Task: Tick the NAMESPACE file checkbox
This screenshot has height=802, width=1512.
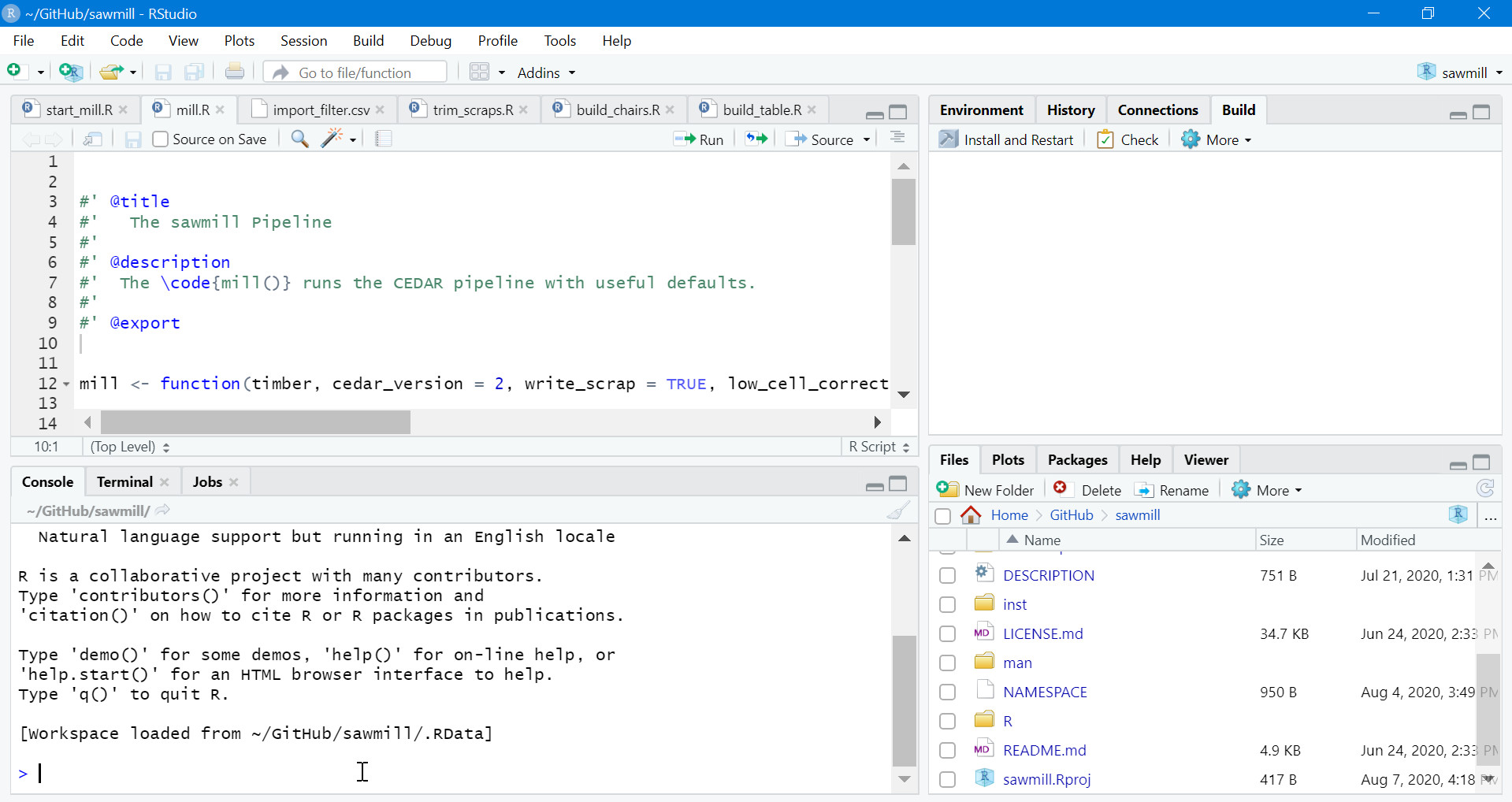Action: [948, 692]
